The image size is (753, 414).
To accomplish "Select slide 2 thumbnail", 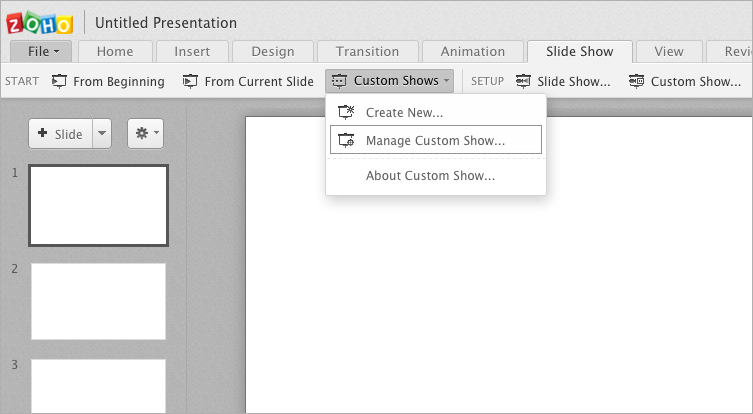I will [98, 301].
